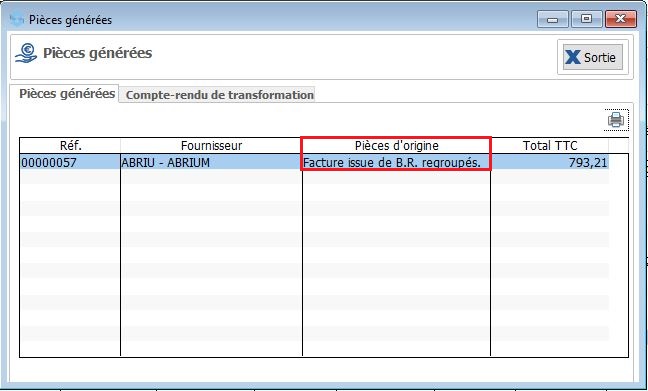Select supplier cell ABRIU - ABRIUM
Screen dimensions: 648x391
point(211,162)
